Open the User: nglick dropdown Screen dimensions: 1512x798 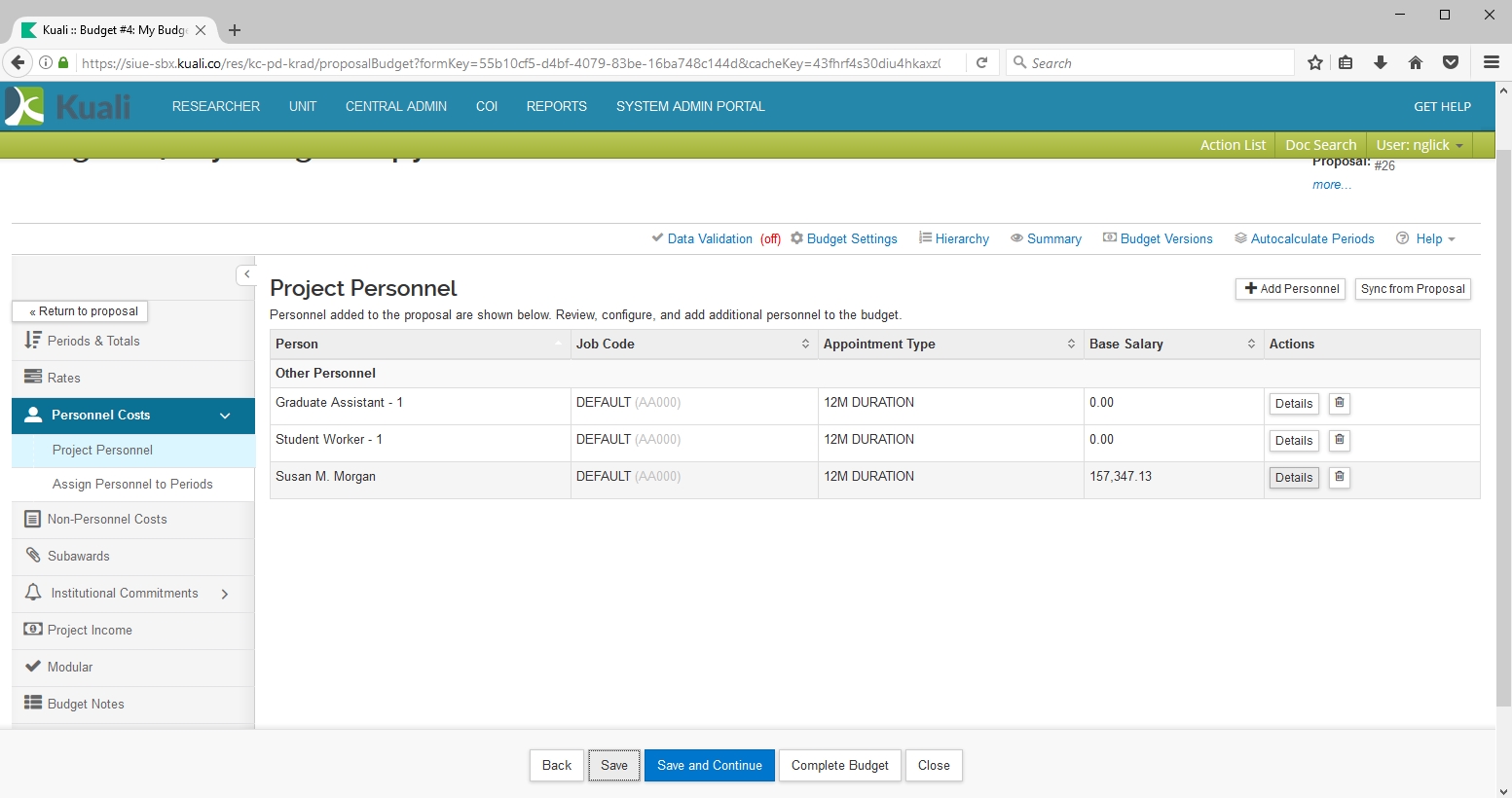1419,145
